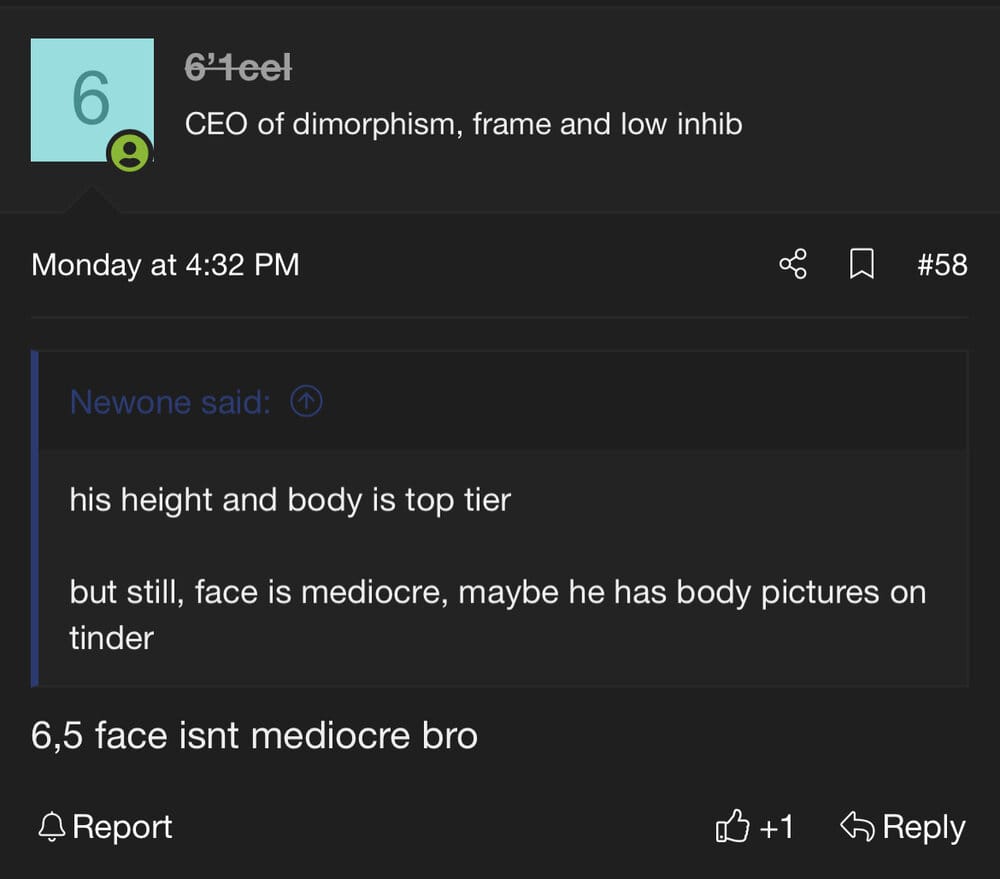The width and height of the screenshot is (1000, 879).
Task: Reply to this post via Reply text
Action: pyautogui.click(x=924, y=827)
